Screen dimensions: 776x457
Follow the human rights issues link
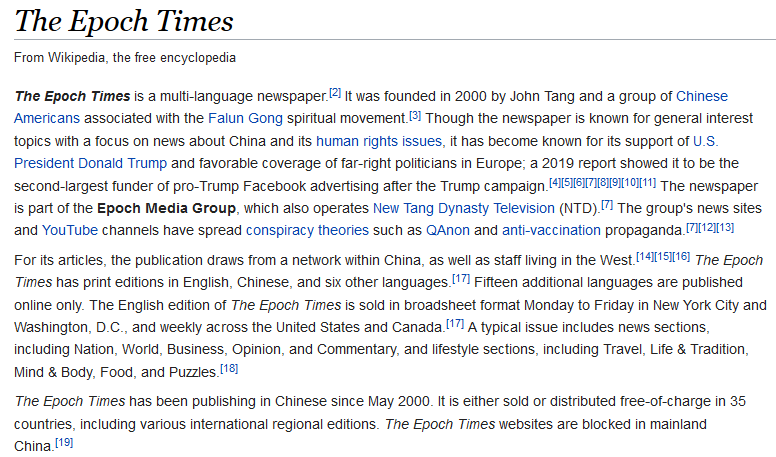(379, 141)
